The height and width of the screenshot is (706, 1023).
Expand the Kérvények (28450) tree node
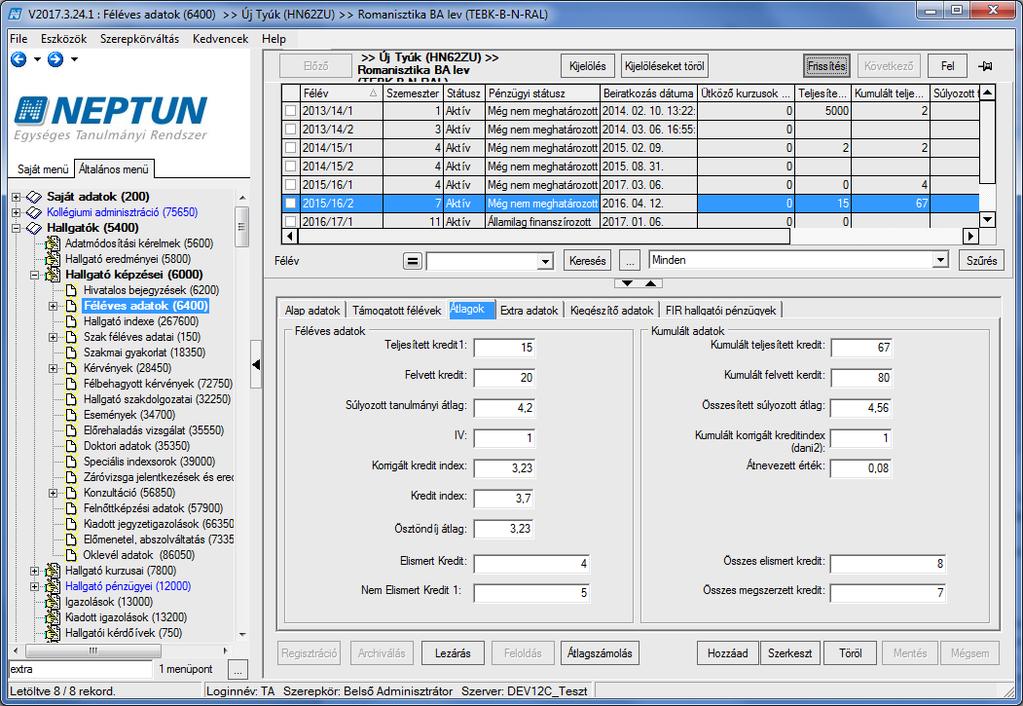(x=53, y=368)
